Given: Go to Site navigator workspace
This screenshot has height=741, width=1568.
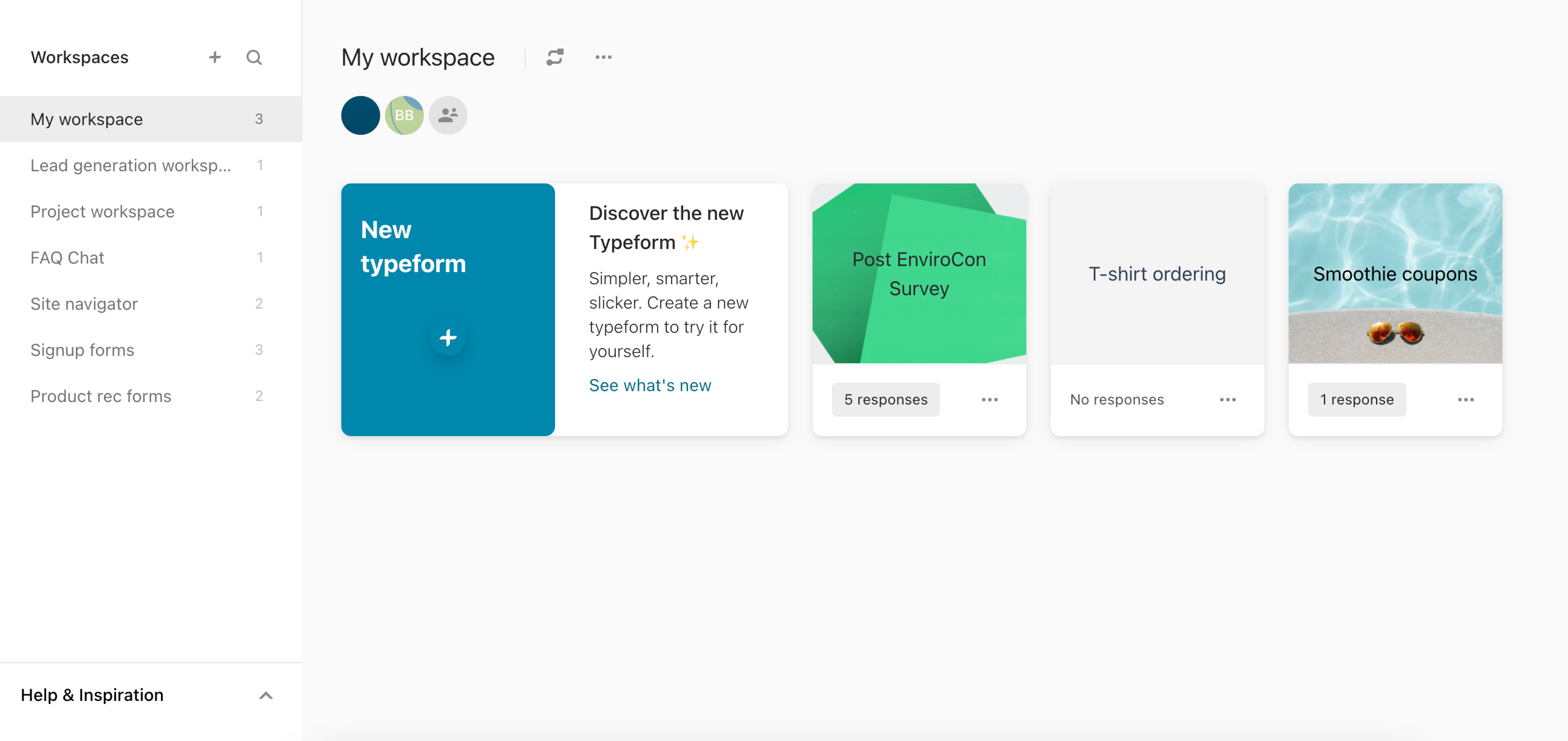Looking at the screenshot, I should tap(151, 304).
